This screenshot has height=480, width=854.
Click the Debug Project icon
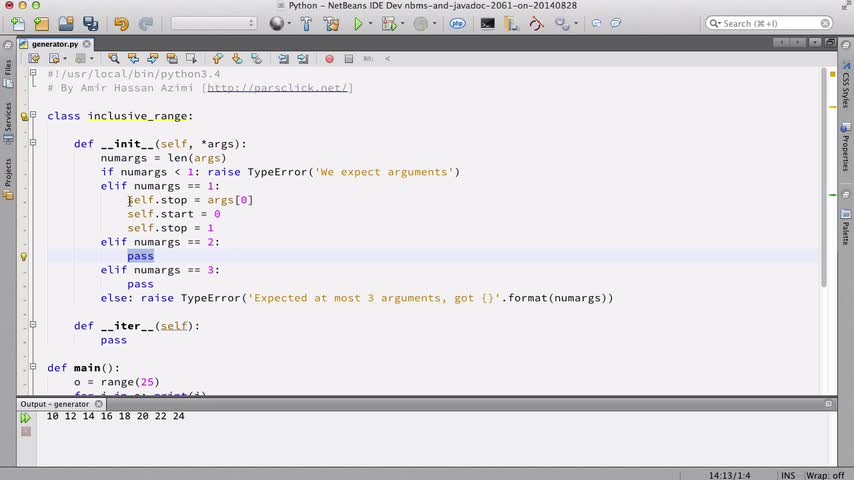[x=389, y=23]
